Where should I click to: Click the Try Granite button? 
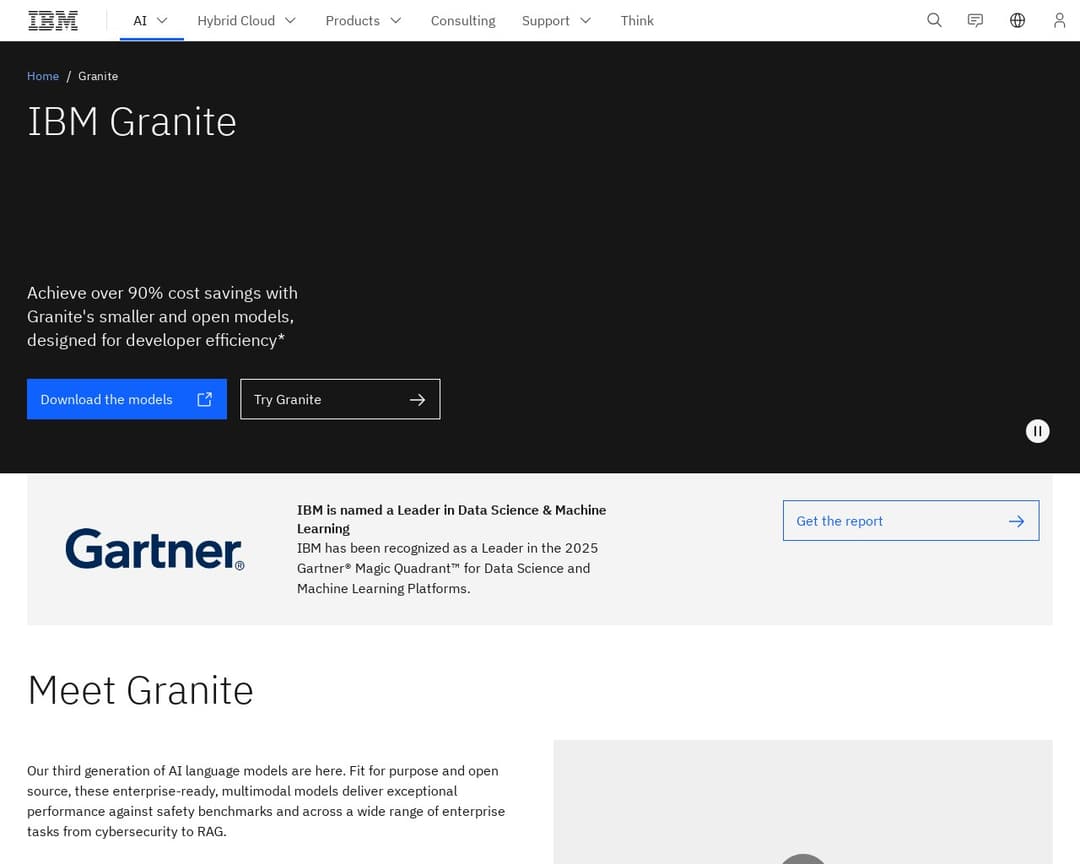tap(340, 399)
